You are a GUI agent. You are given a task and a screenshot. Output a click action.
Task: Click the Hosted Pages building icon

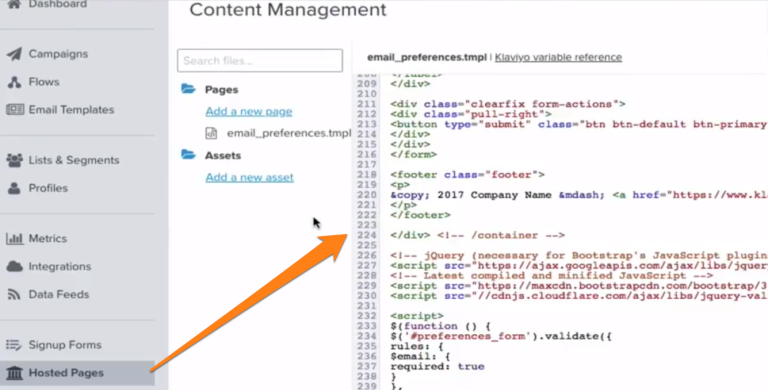(15, 373)
